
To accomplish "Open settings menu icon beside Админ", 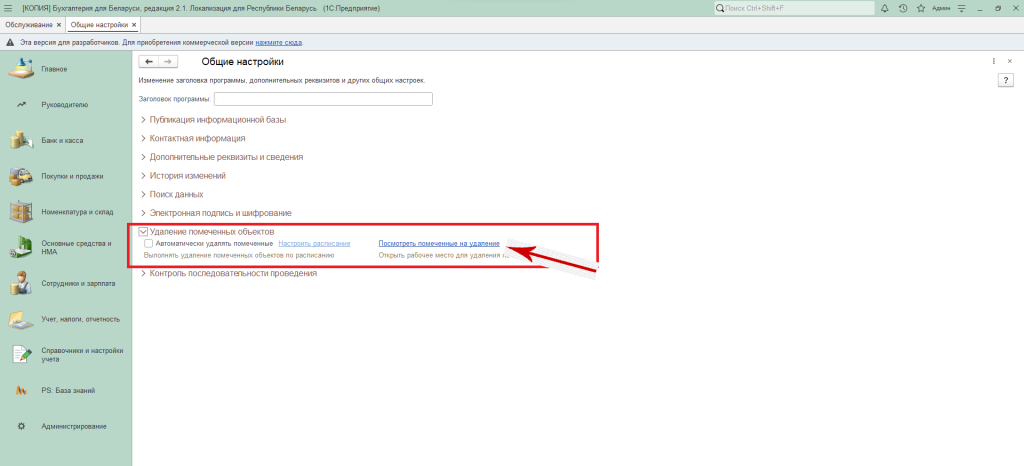I will (963, 8).
